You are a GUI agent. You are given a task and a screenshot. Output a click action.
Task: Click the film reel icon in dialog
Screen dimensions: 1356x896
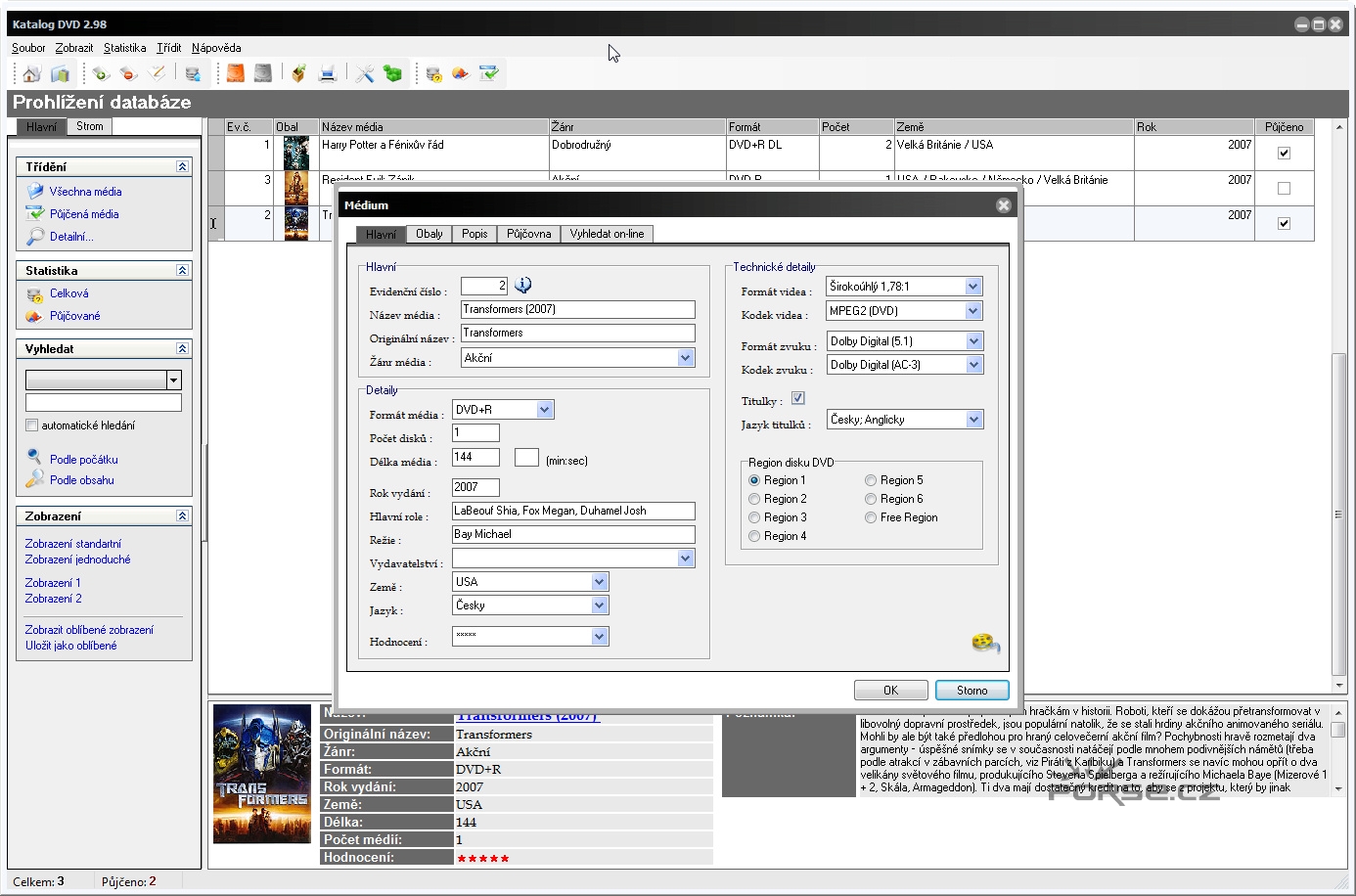(x=985, y=643)
